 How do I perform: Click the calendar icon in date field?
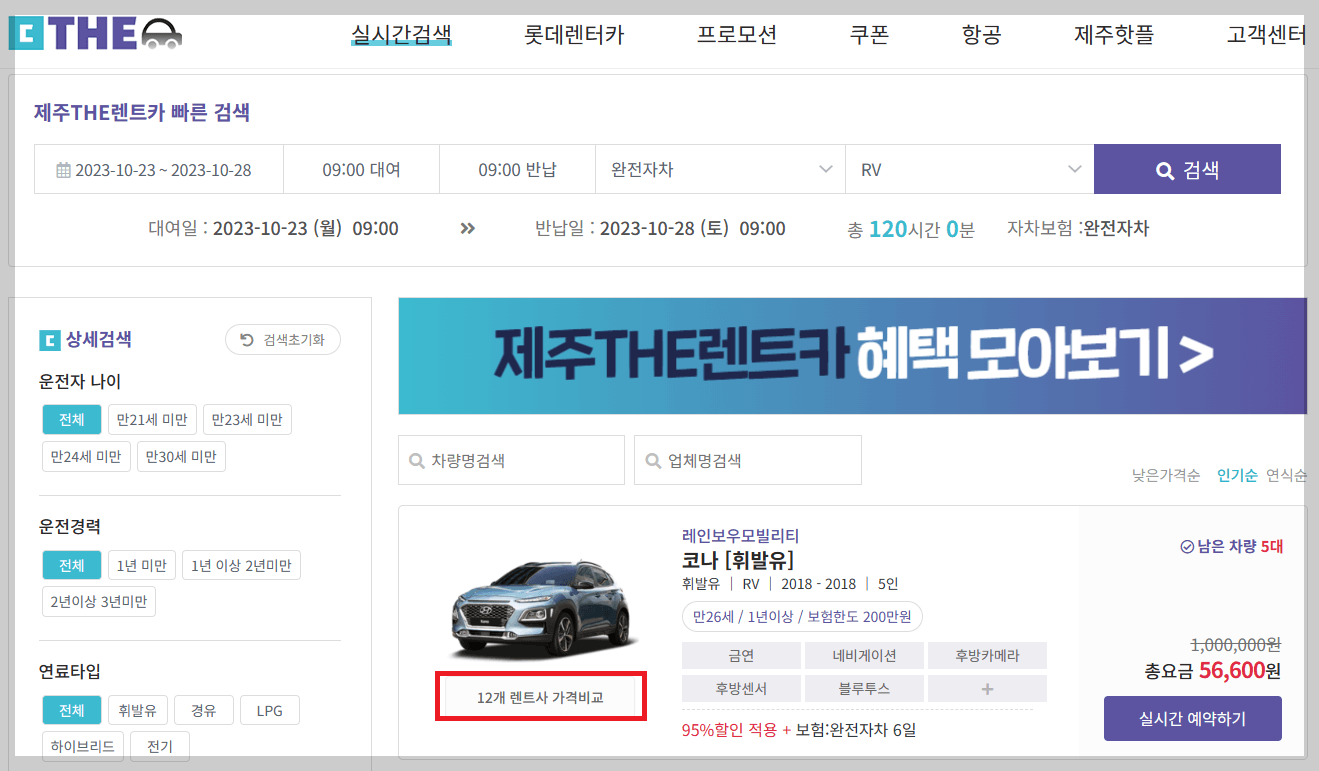coord(63,170)
